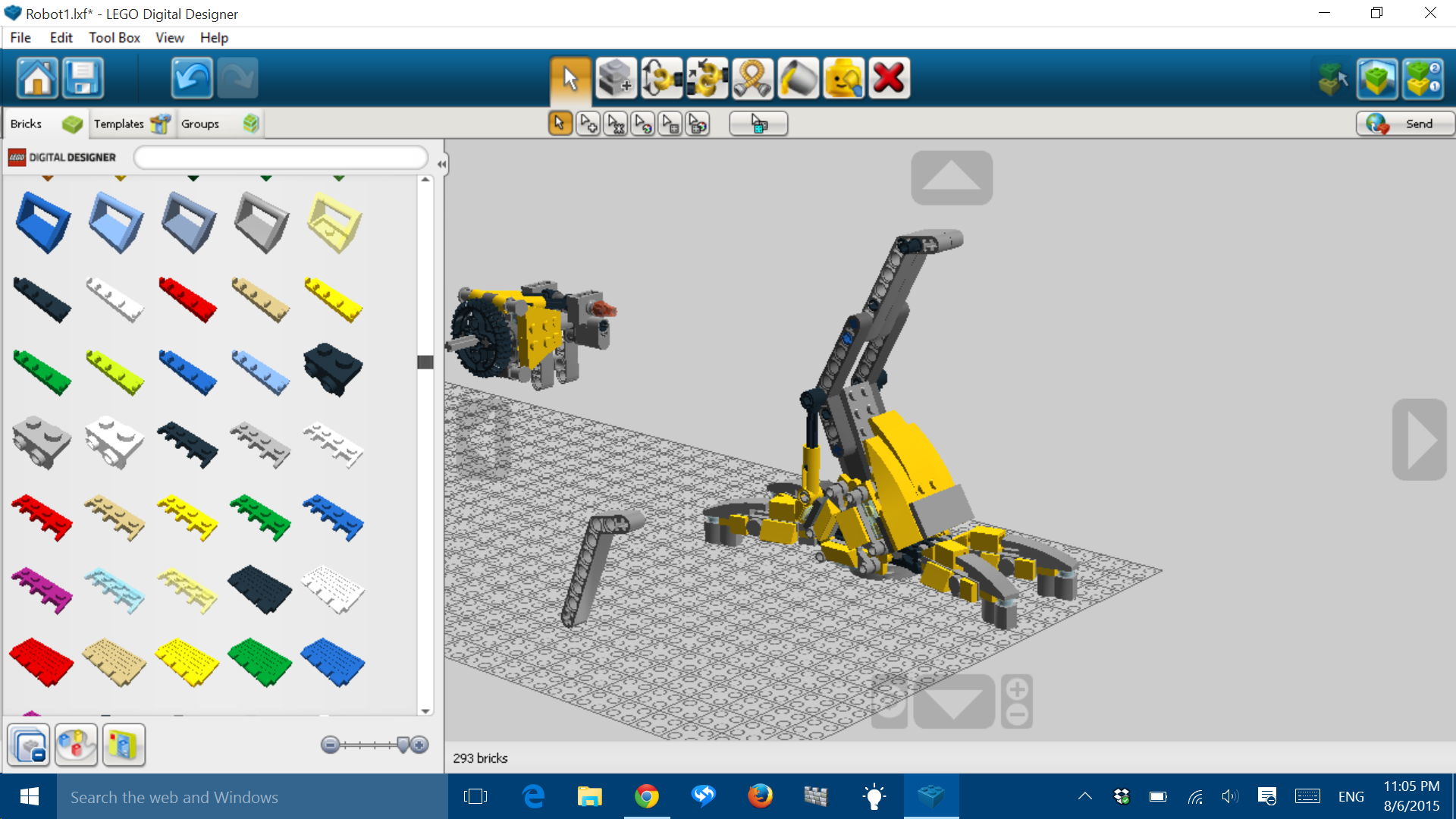
Task: Click inside the brick search field
Action: [x=280, y=157]
